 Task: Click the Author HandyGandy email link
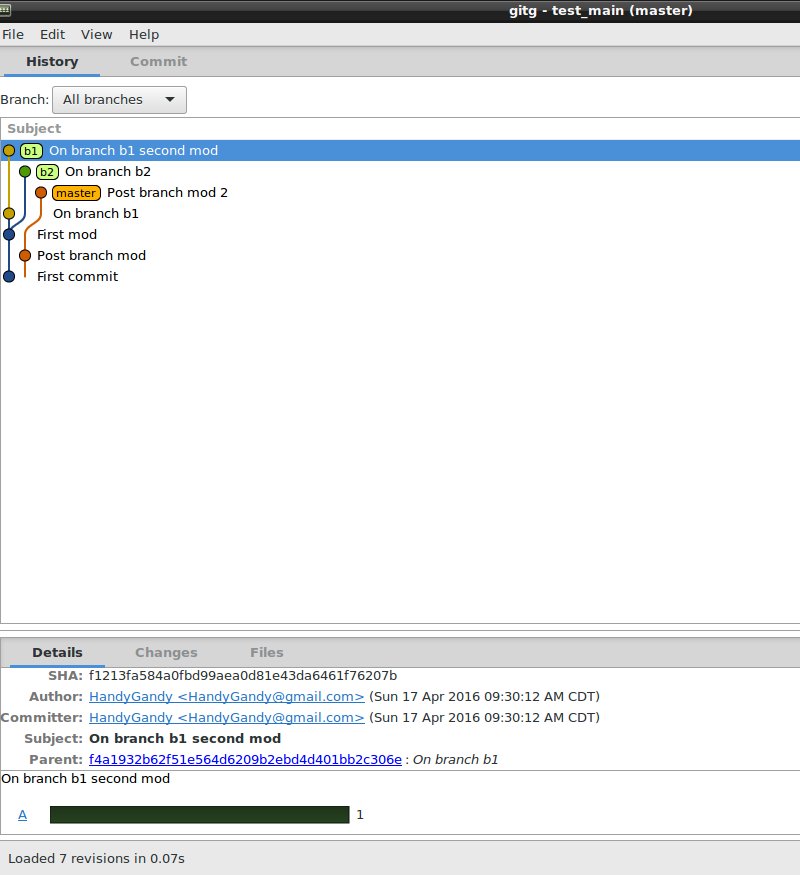226,697
